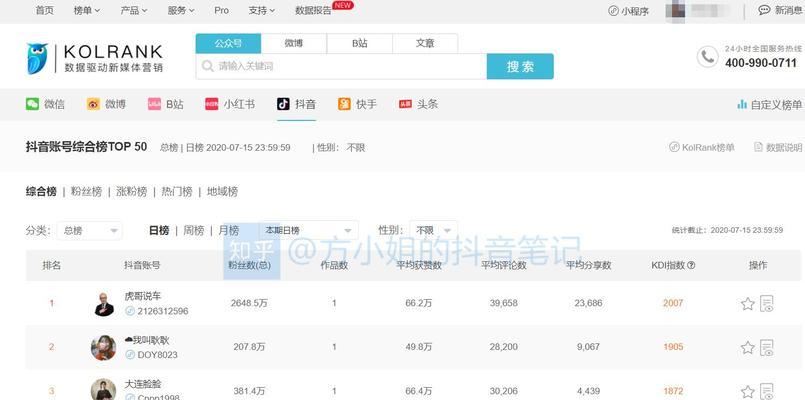Viewport: 805px width, 400px height.
Task: Click the mini-program icon in top bar
Action: pyautogui.click(x=613, y=11)
